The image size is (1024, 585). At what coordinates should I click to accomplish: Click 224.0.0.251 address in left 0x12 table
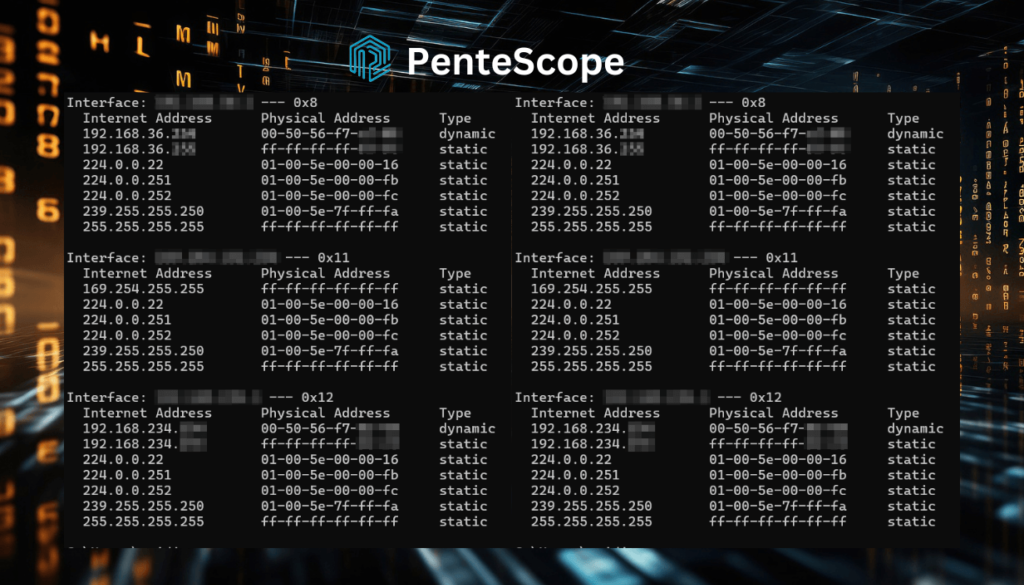(x=127, y=475)
